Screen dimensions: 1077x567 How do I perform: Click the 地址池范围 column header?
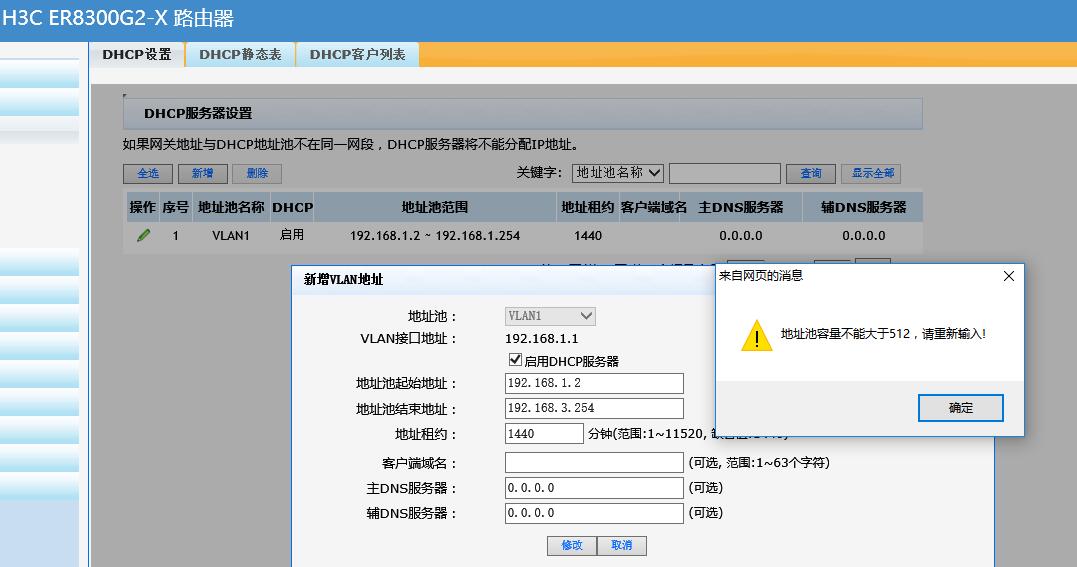pyautogui.click(x=435, y=207)
